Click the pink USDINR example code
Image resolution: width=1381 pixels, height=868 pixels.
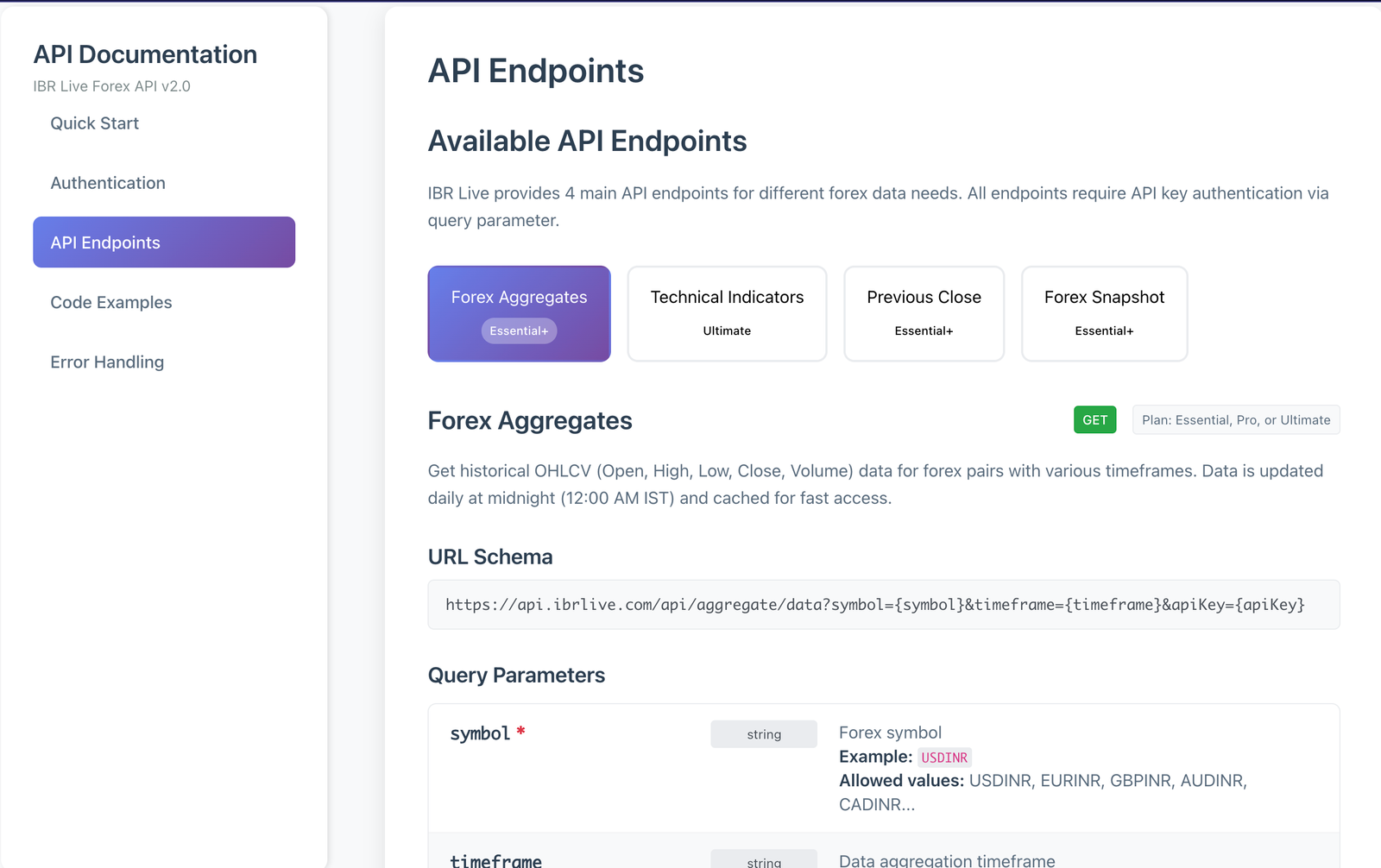click(944, 758)
